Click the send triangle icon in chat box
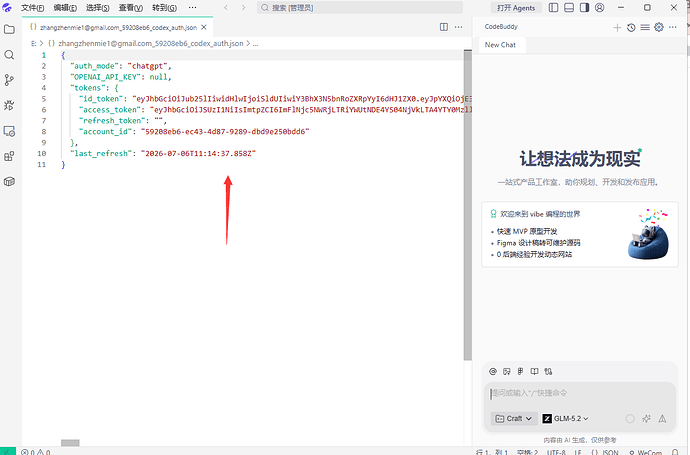690x455 pixels. pos(662,418)
